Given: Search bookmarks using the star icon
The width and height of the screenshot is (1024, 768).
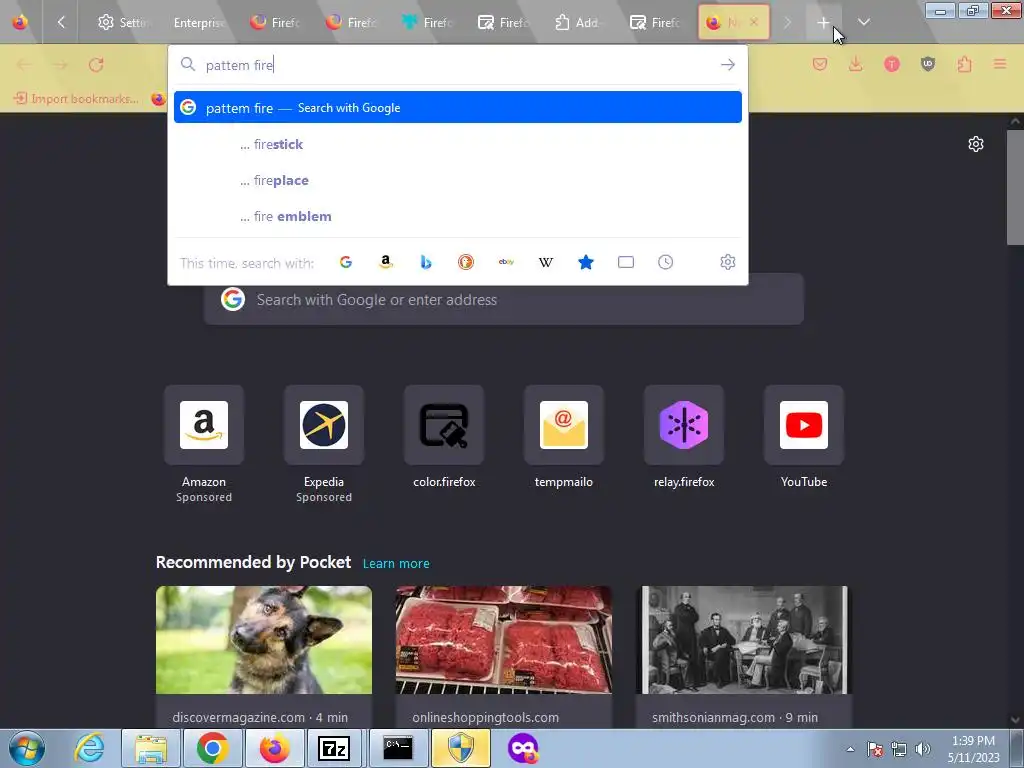Looking at the screenshot, I should (586, 262).
